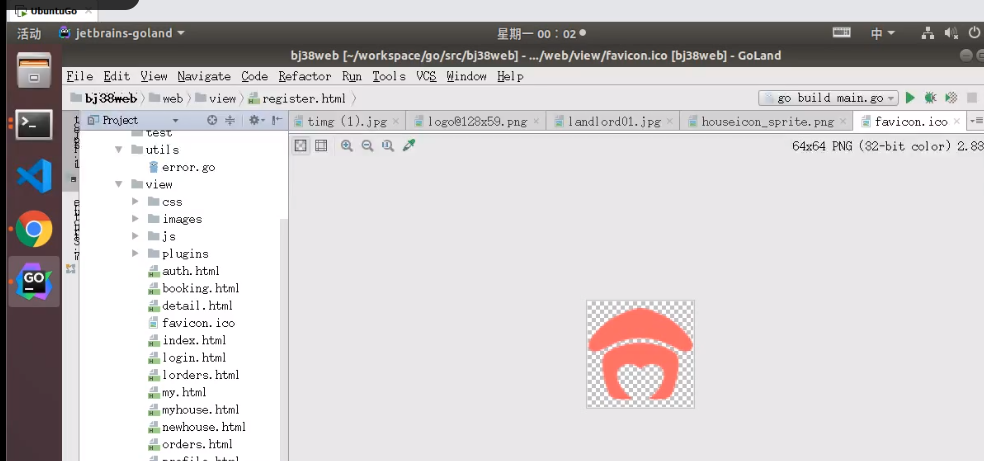Select myhouse.html in project tree
Image resolution: width=984 pixels, height=461 pixels.
pyautogui.click(x=193, y=410)
